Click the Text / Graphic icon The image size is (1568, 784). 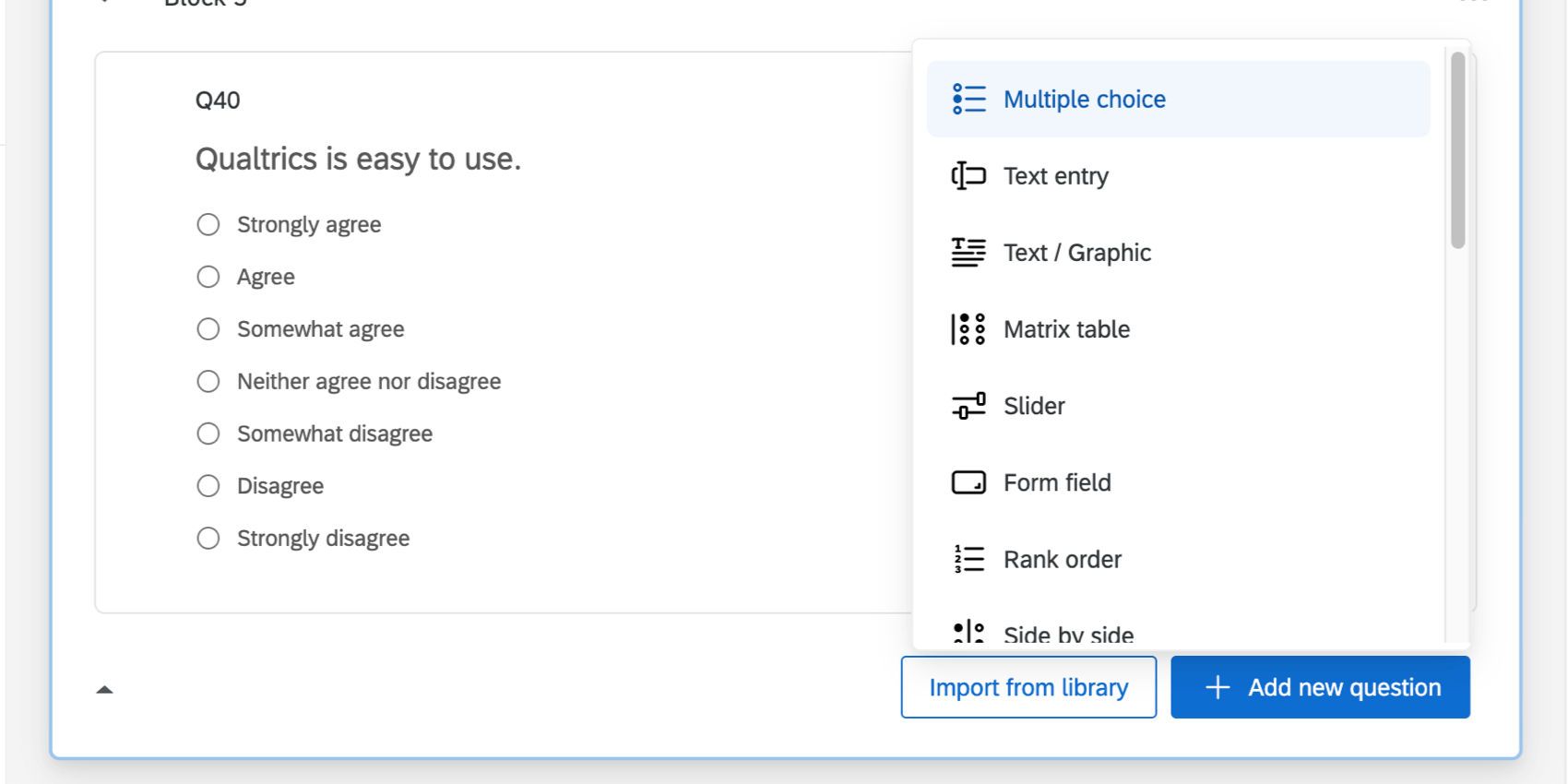(968, 252)
